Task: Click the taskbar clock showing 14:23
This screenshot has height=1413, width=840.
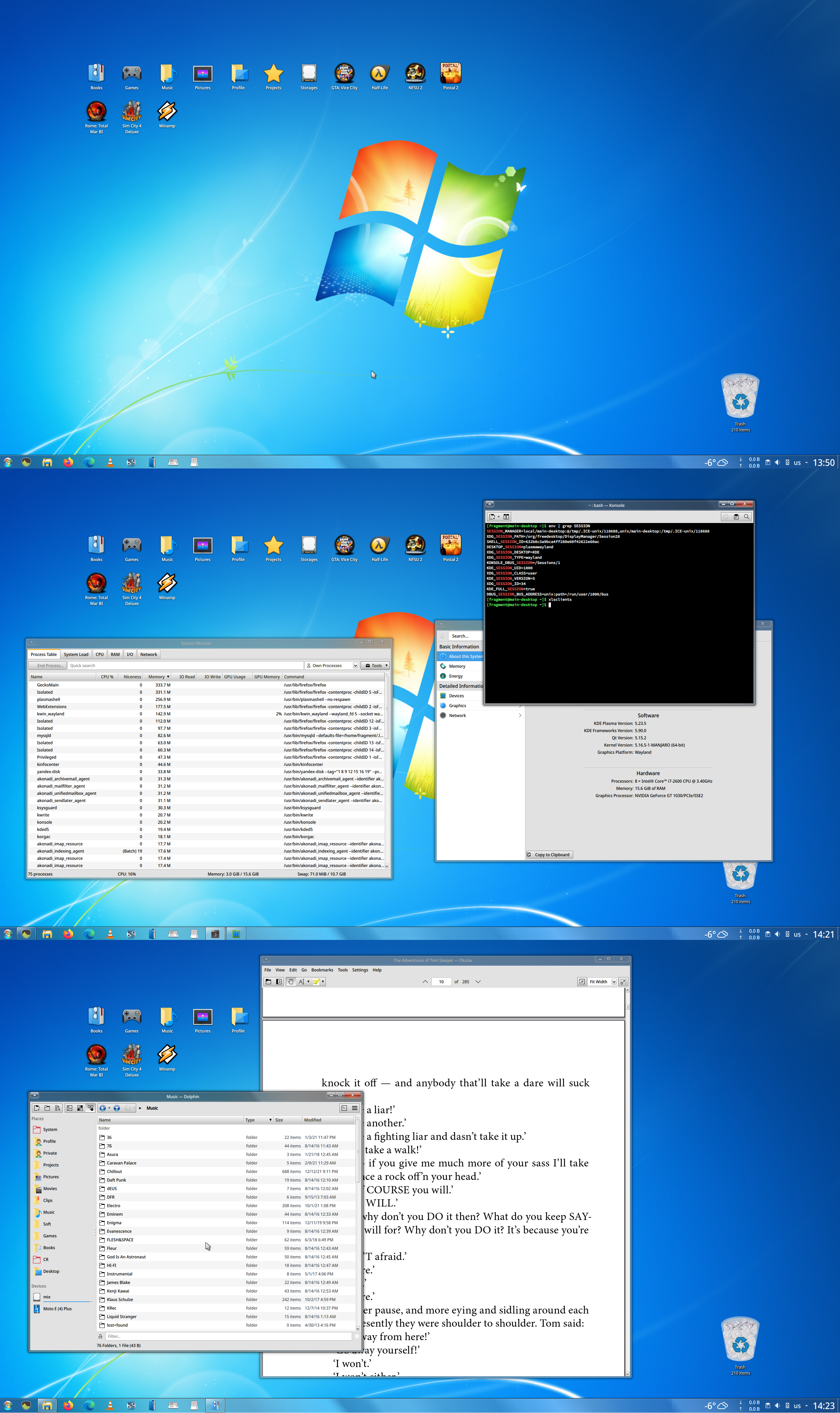Action: point(824,1406)
